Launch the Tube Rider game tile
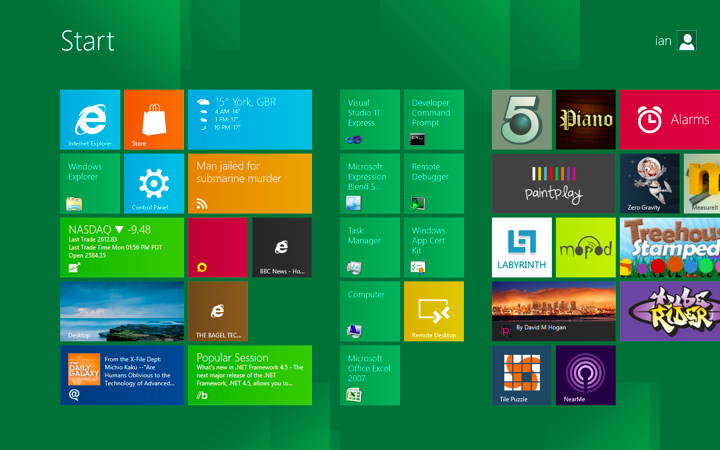Viewport: 720px width, 450px height. pos(670,311)
